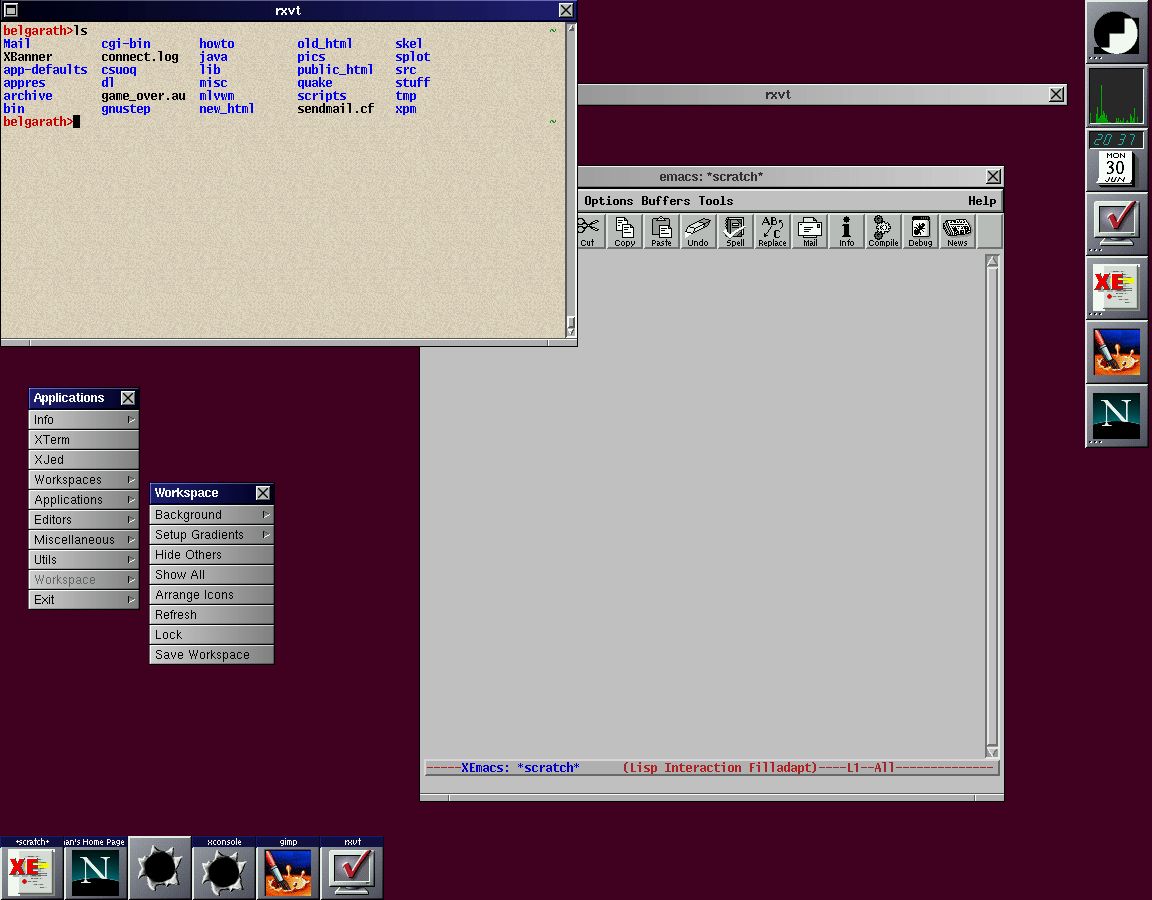Click the Debug bug icon

click(920, 231)
